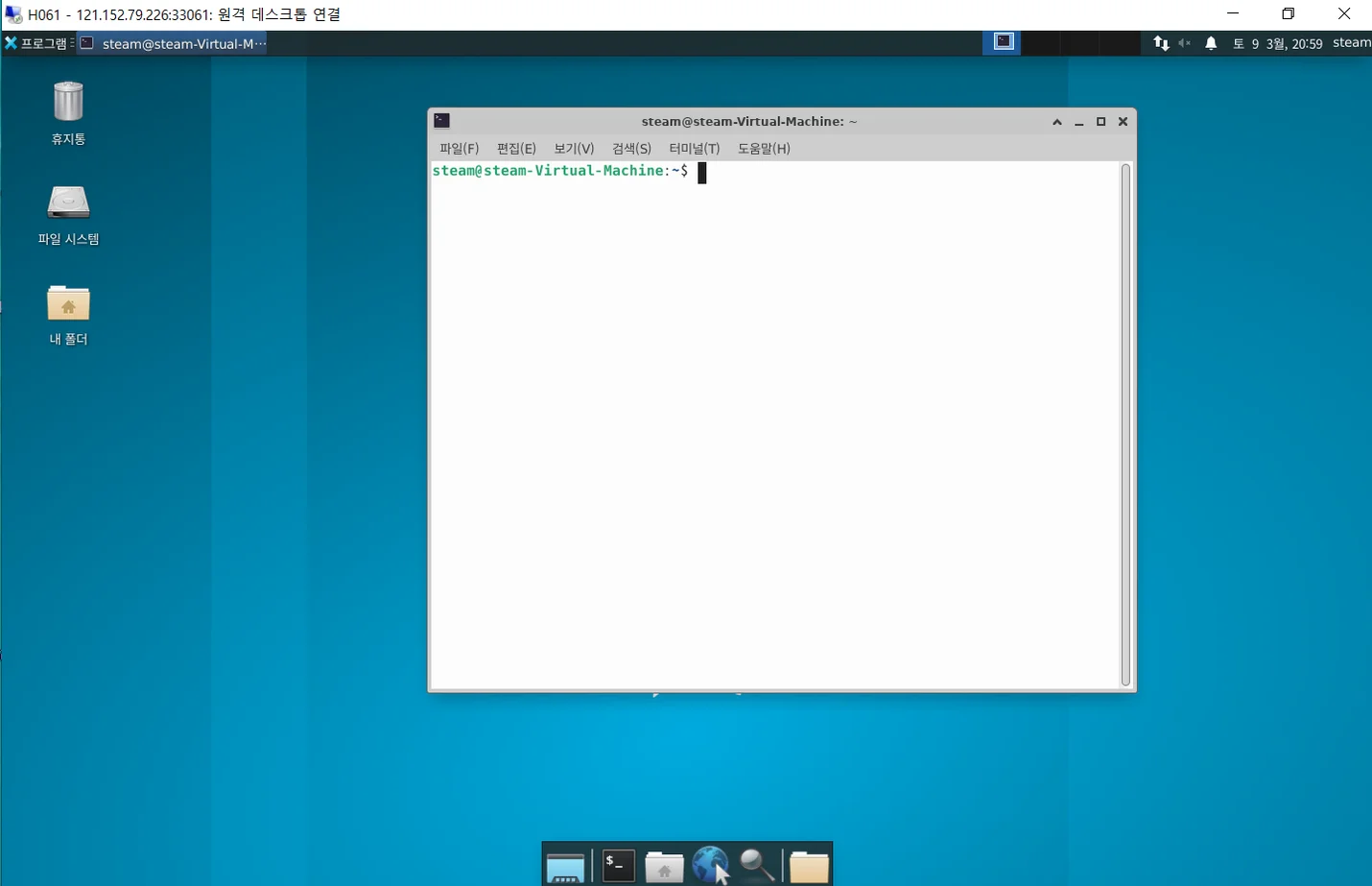Maximize the terminal window
Viewport: 1372px width, 886px height.
1101,122
